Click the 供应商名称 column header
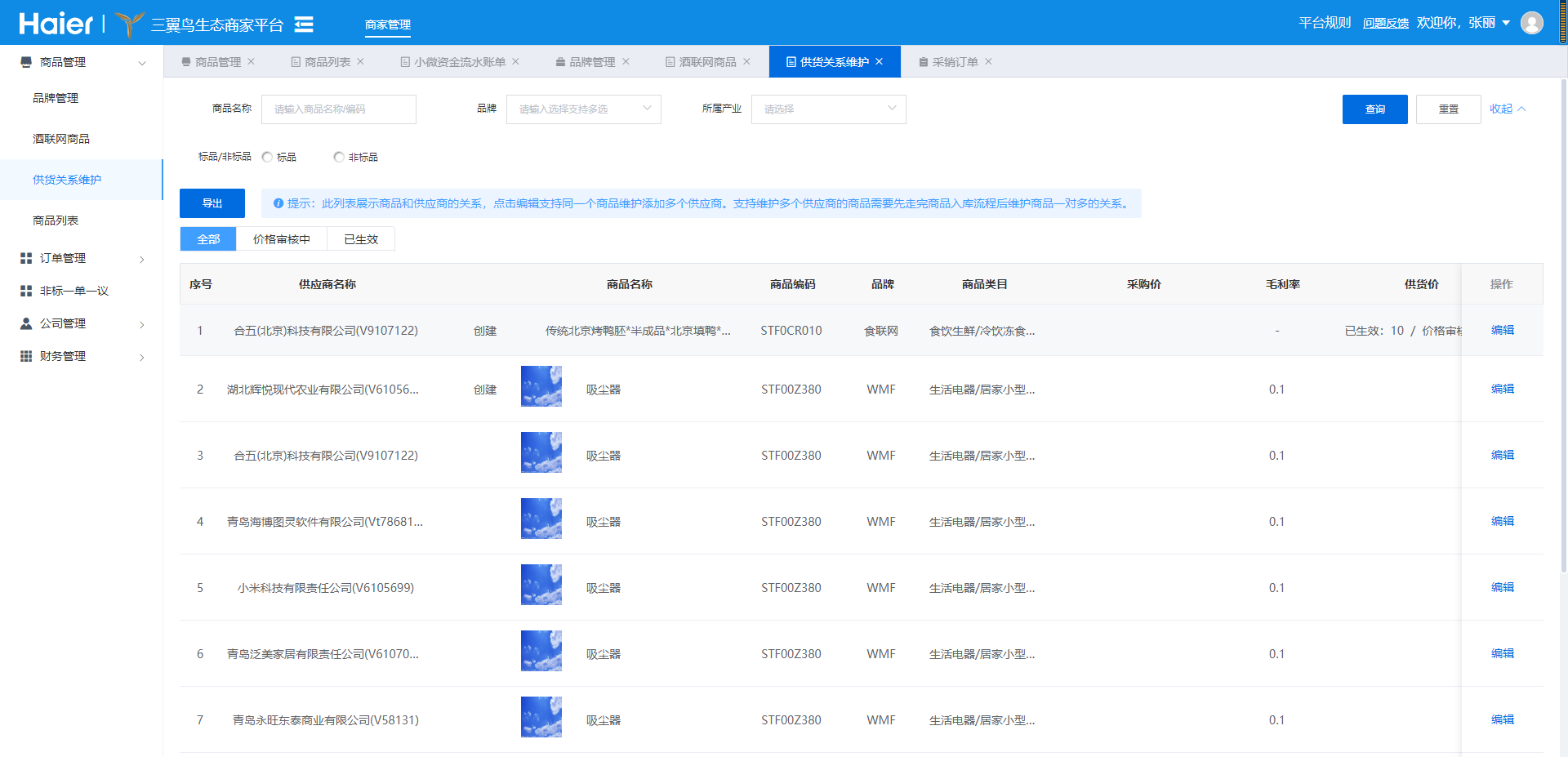This screenshot has height=757, width=1568. (327, 284)
